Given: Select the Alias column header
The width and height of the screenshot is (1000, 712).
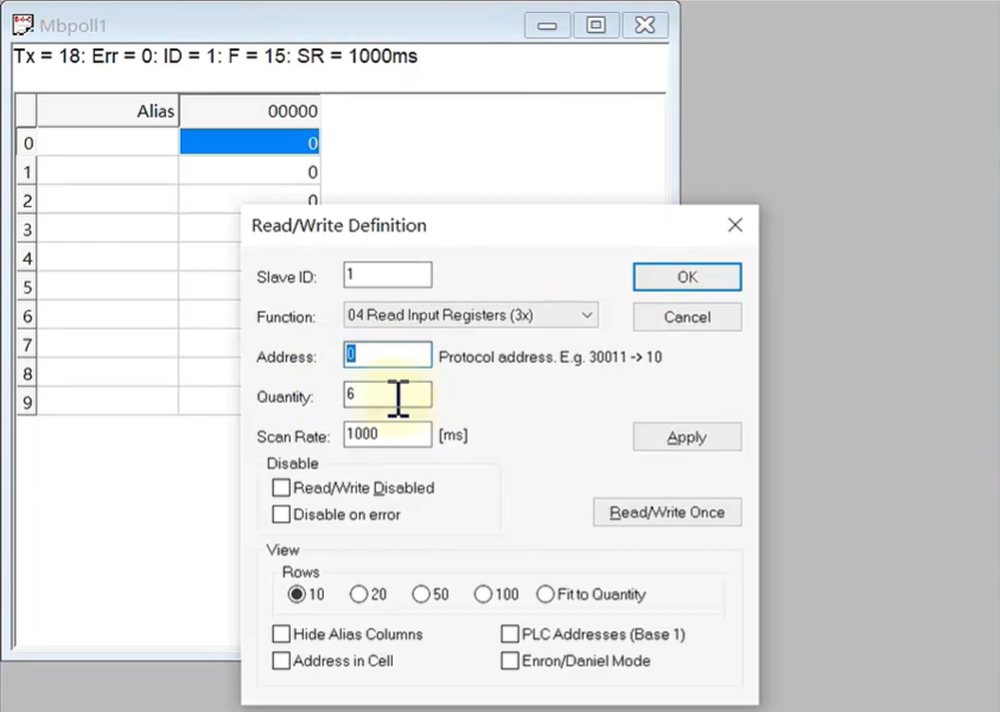Looking at the screenshot, I should (x=107, y=112).
